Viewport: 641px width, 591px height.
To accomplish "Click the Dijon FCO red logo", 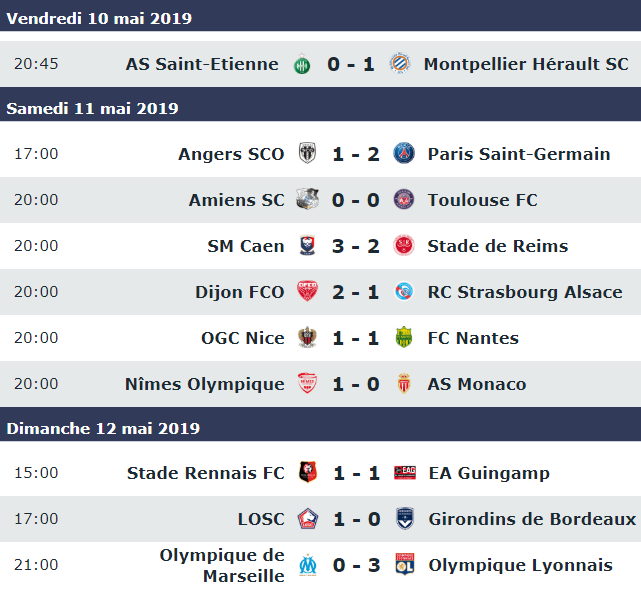I will 307,291.
